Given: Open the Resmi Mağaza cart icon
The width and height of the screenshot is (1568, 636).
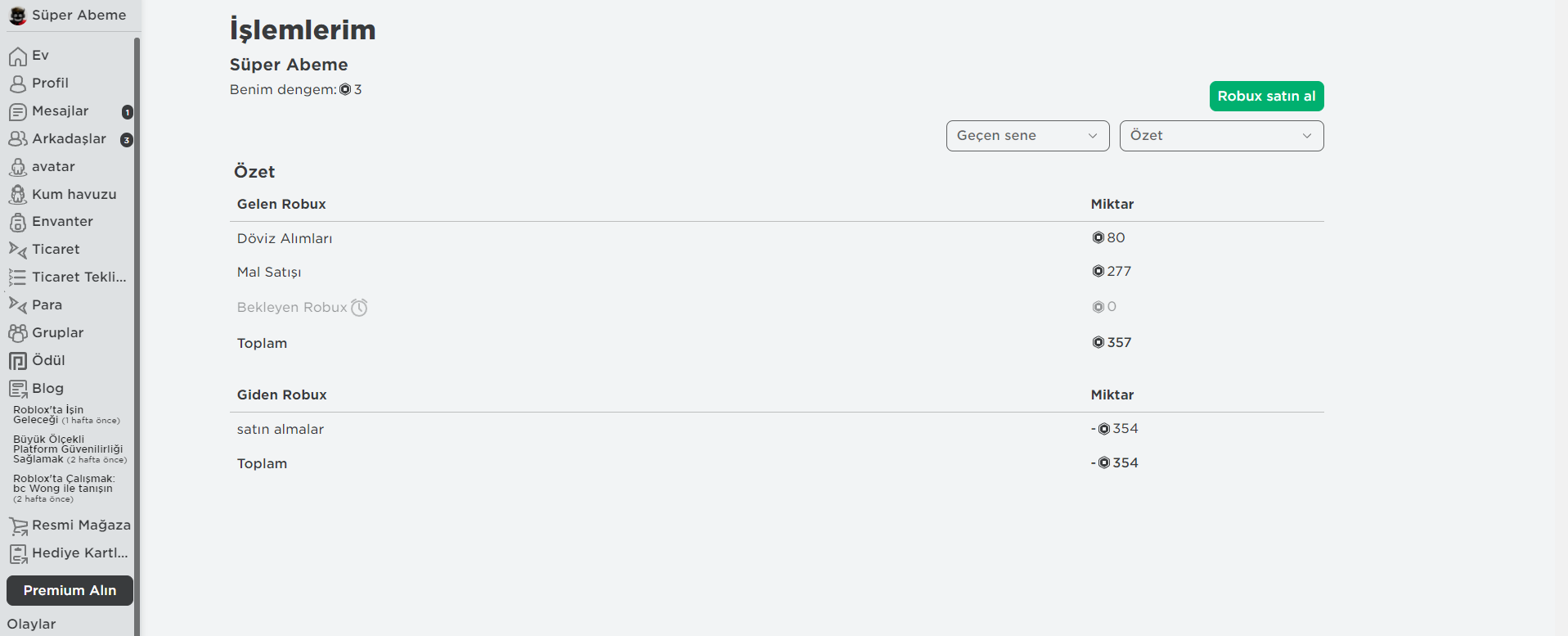Looking at the screenshot, I should tap(18, 525).
